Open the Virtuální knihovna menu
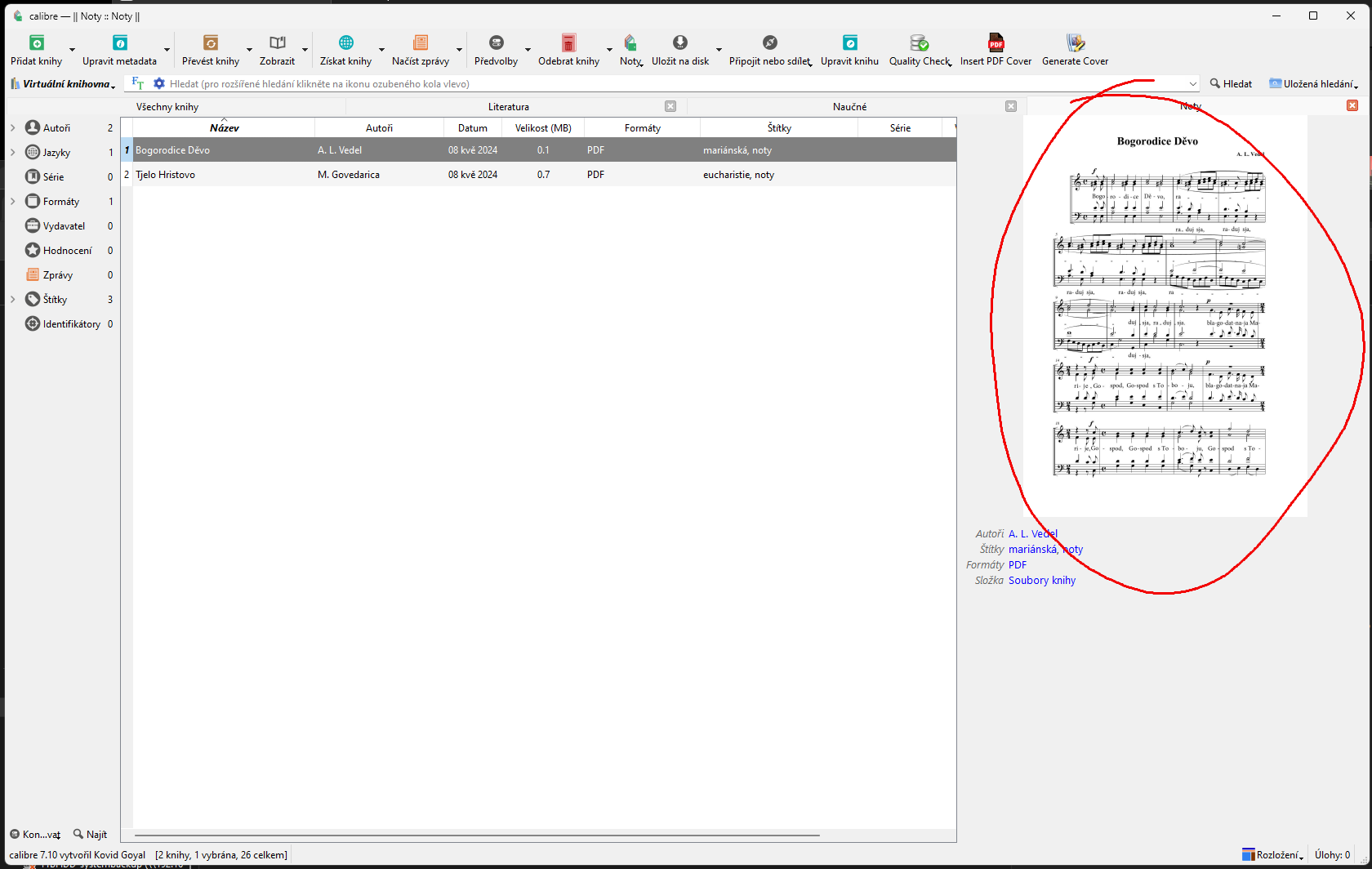Image resolution: width=1372 pixels, height=869 pixels. 63,83
